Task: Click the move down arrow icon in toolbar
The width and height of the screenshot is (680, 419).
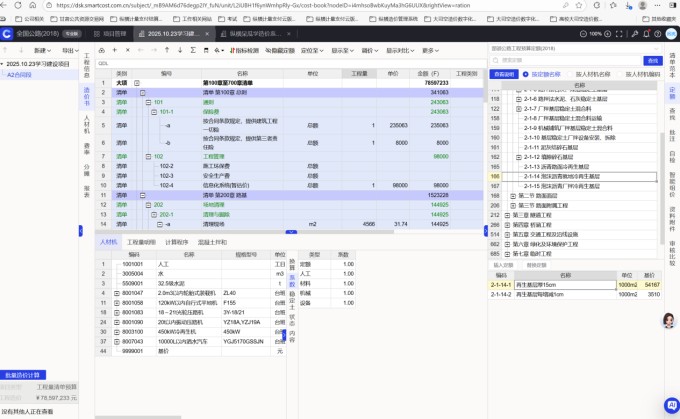Action: click(180, 50)
